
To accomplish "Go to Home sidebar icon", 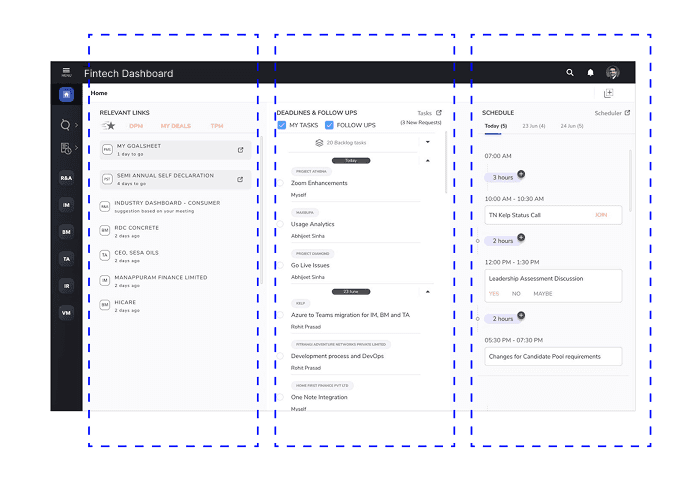I will coord(66,94).
